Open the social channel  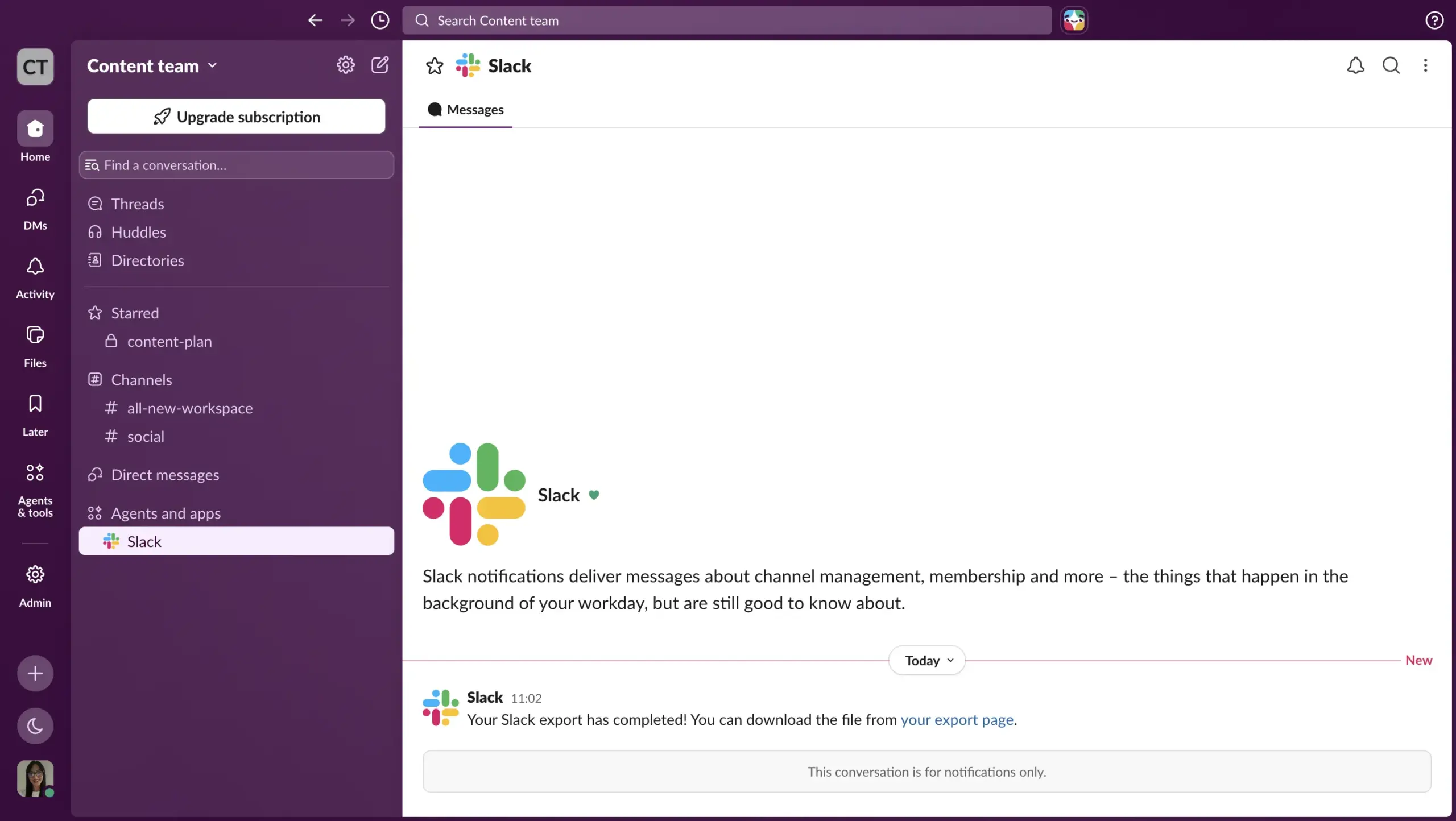(x=236, y=437)
